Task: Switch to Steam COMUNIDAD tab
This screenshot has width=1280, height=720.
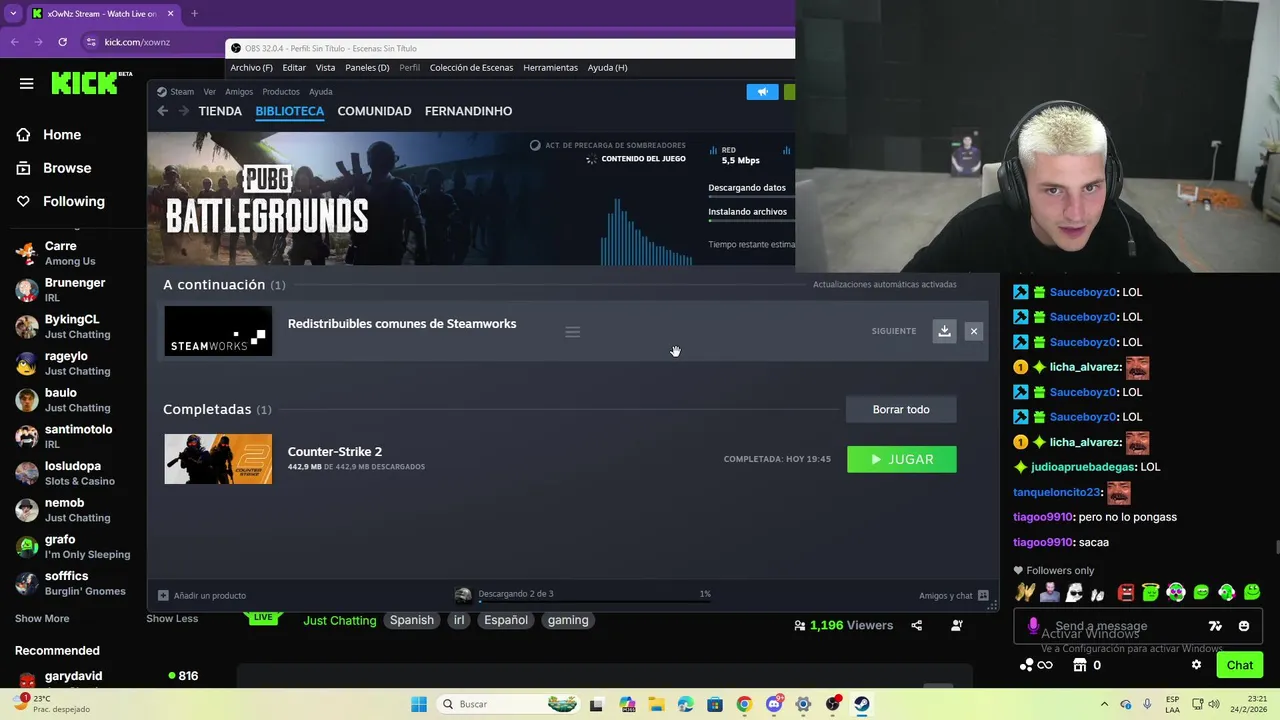Action: pyautogui.click(x=374, y=111)
